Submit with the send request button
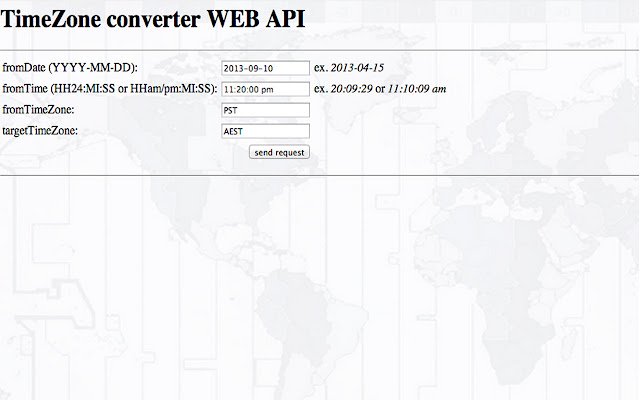Image resolution: width=640 pixels, height=400 pixels. coord(280,152)
